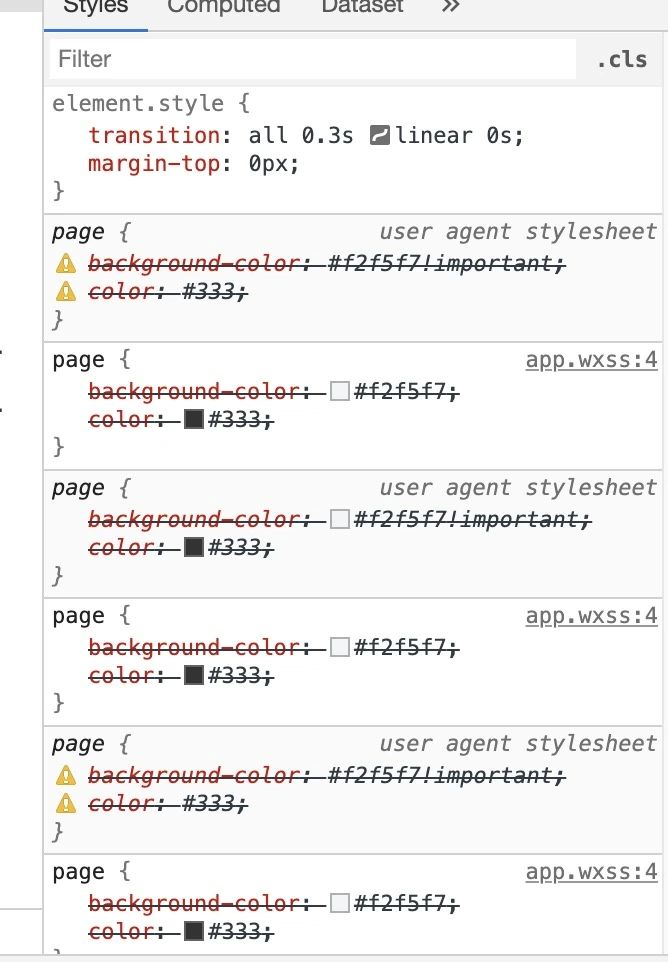Click the warning icon beside first color: #333
Viewport: 668px width, 962px height.
pos(66,291)
